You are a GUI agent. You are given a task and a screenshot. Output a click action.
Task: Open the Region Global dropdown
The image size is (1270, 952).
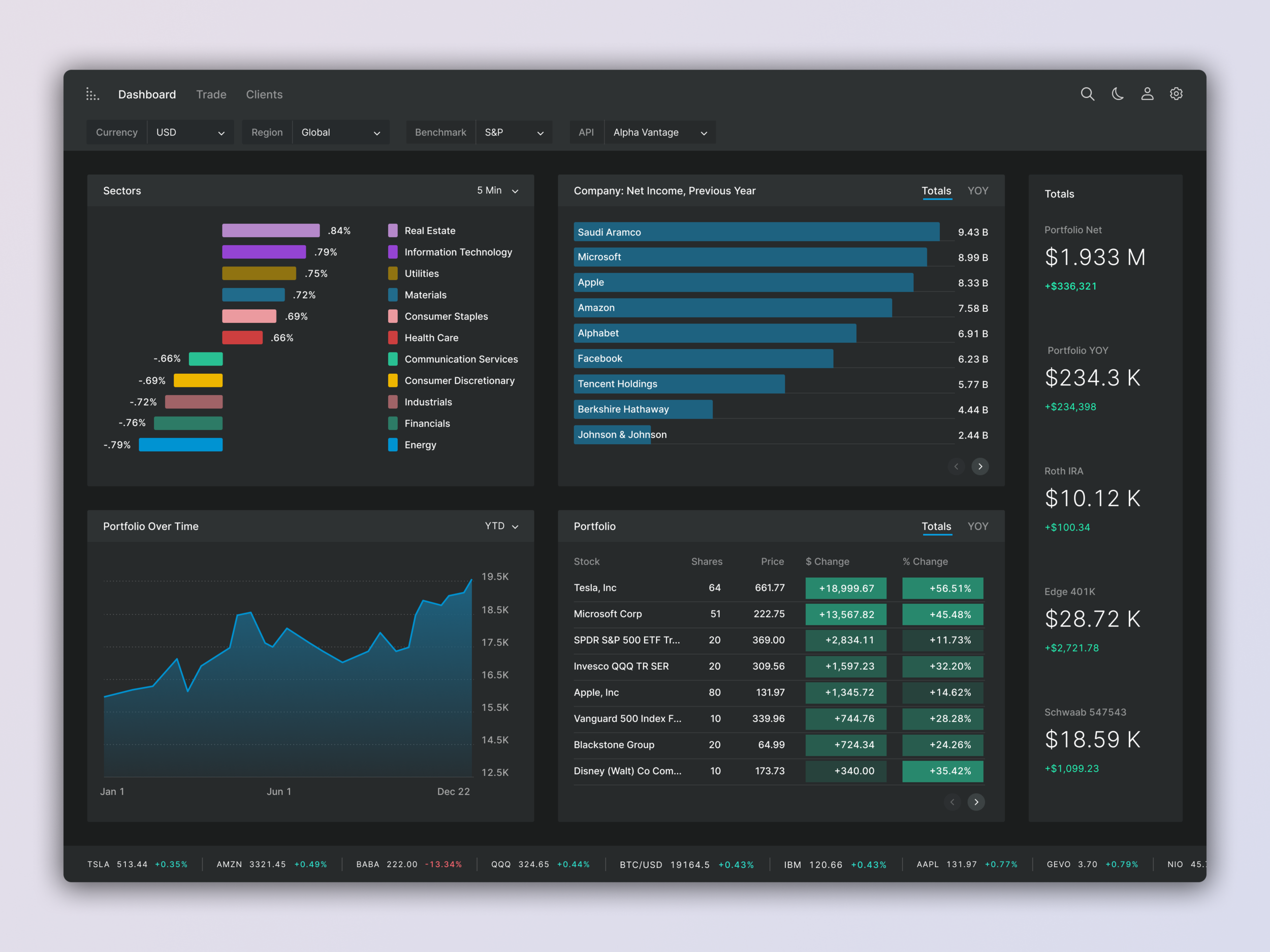coord(340,133)
